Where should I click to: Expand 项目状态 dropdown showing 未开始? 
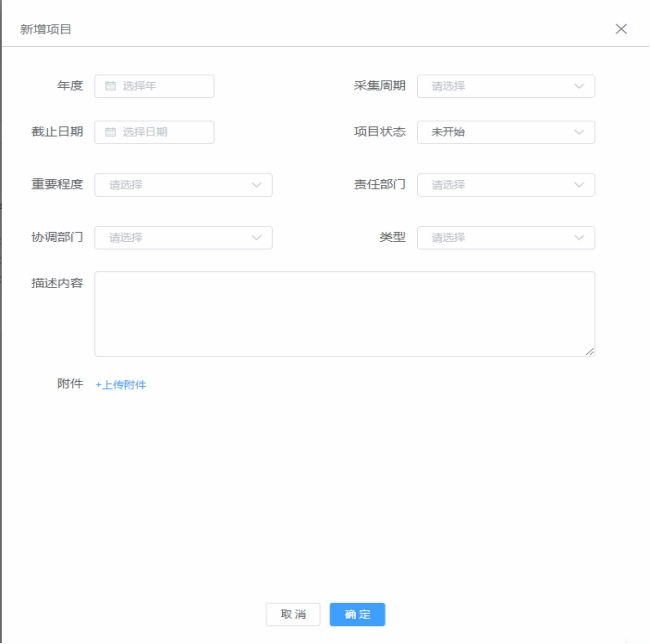click(x=495, y=133)
